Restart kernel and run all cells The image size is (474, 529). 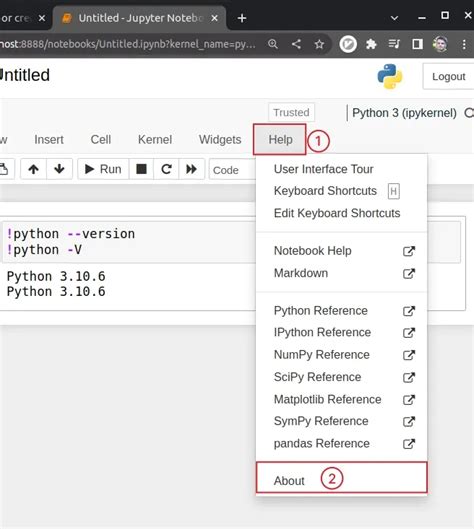click(192, 169)
